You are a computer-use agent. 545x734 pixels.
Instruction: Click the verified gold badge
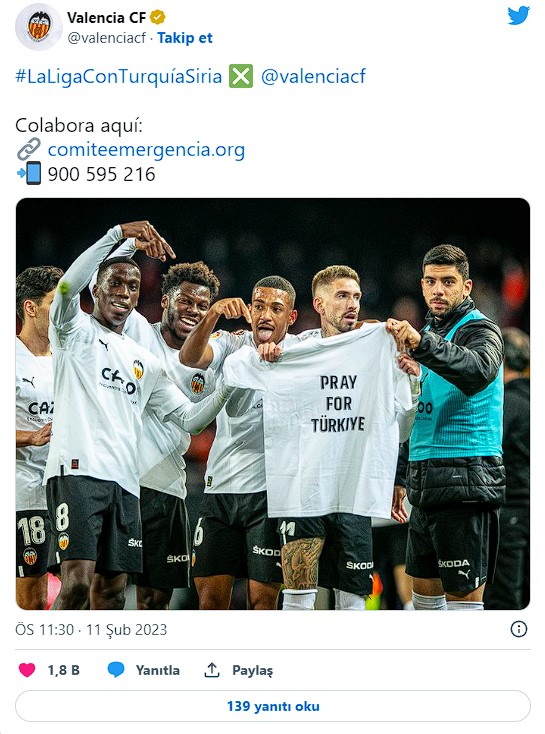pyautogui.click(x=157, y=18)
